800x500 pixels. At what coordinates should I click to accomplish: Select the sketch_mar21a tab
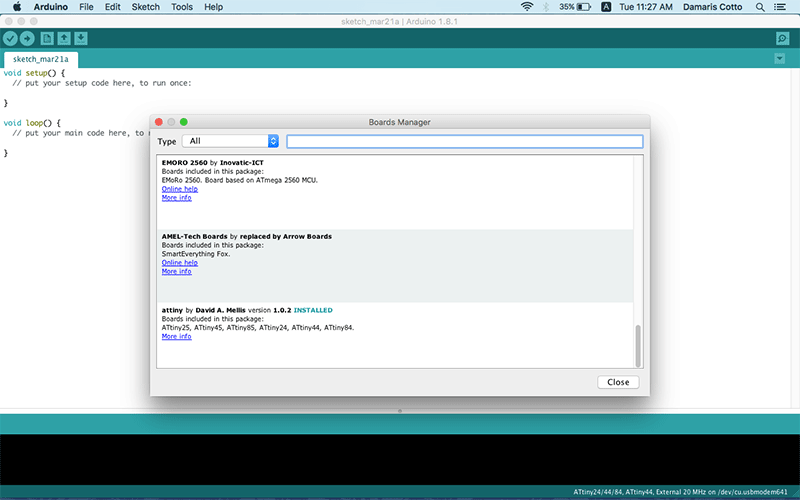coord(41,59)
